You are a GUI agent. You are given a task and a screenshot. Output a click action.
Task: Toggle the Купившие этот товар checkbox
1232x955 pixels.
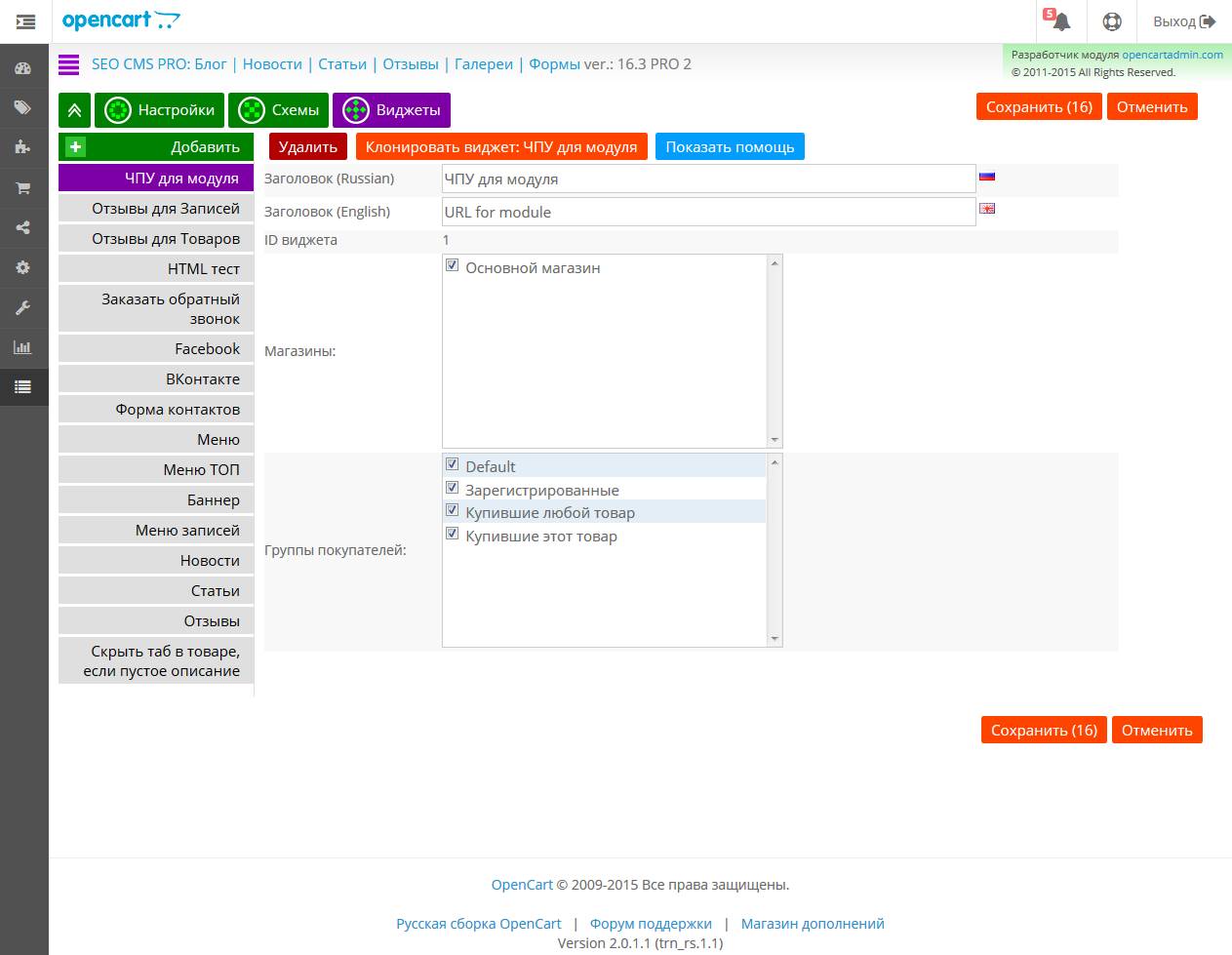point(452,534)
